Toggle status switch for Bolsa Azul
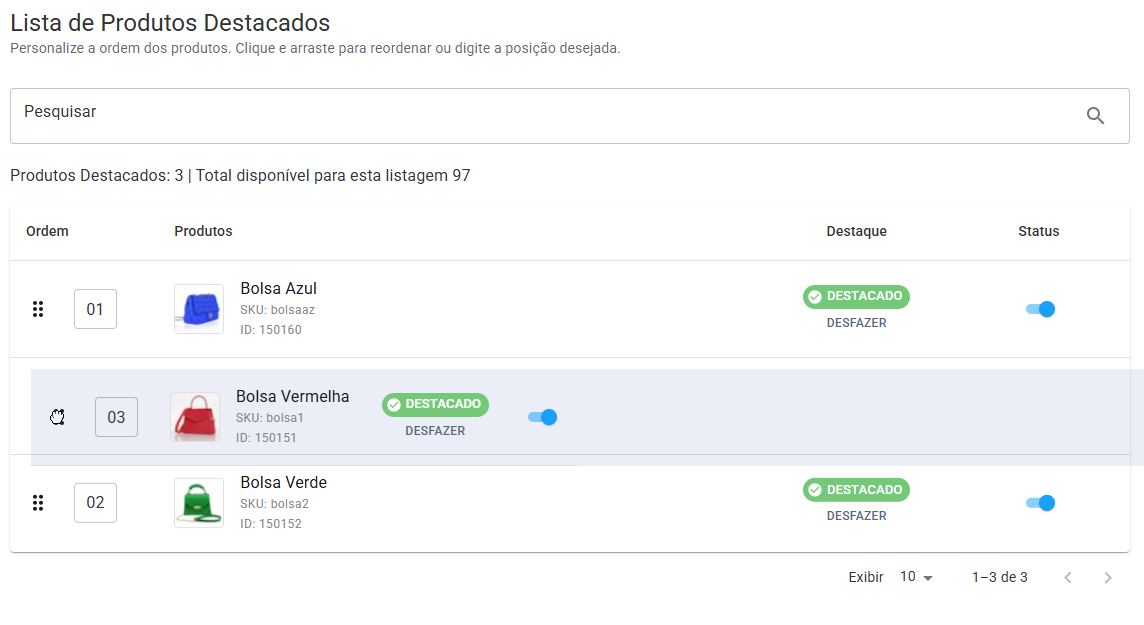1144x625 pixels. (1040, 309)
